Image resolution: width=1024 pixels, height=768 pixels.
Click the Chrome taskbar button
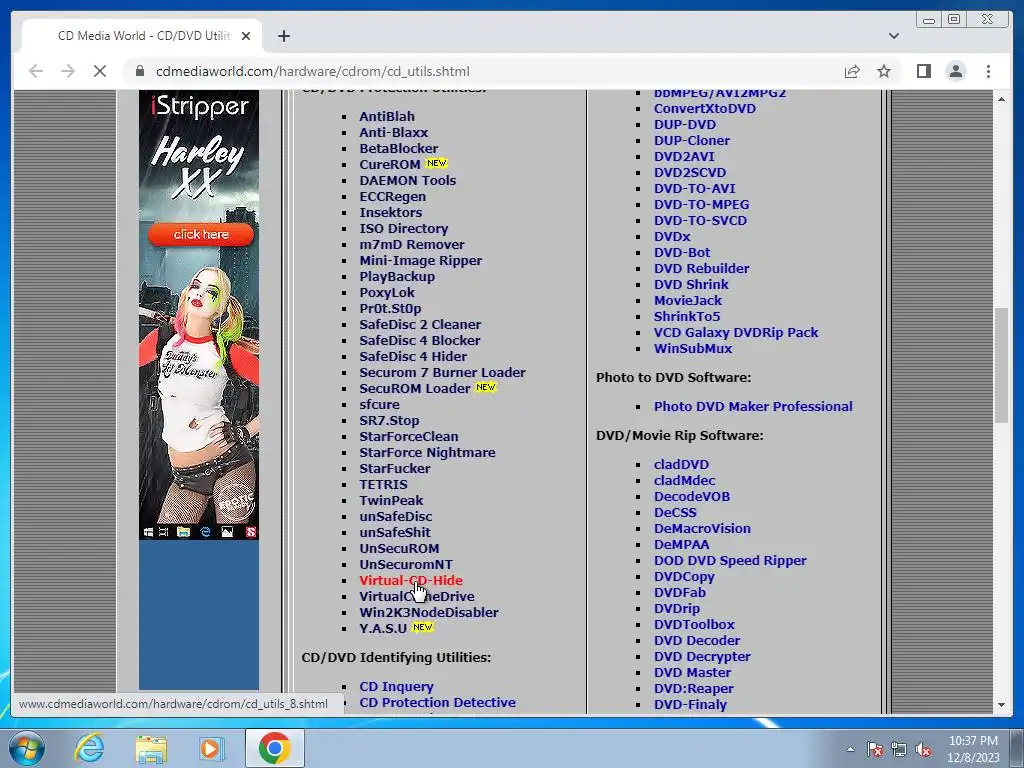pyautogui.click(x=274, y=748)
